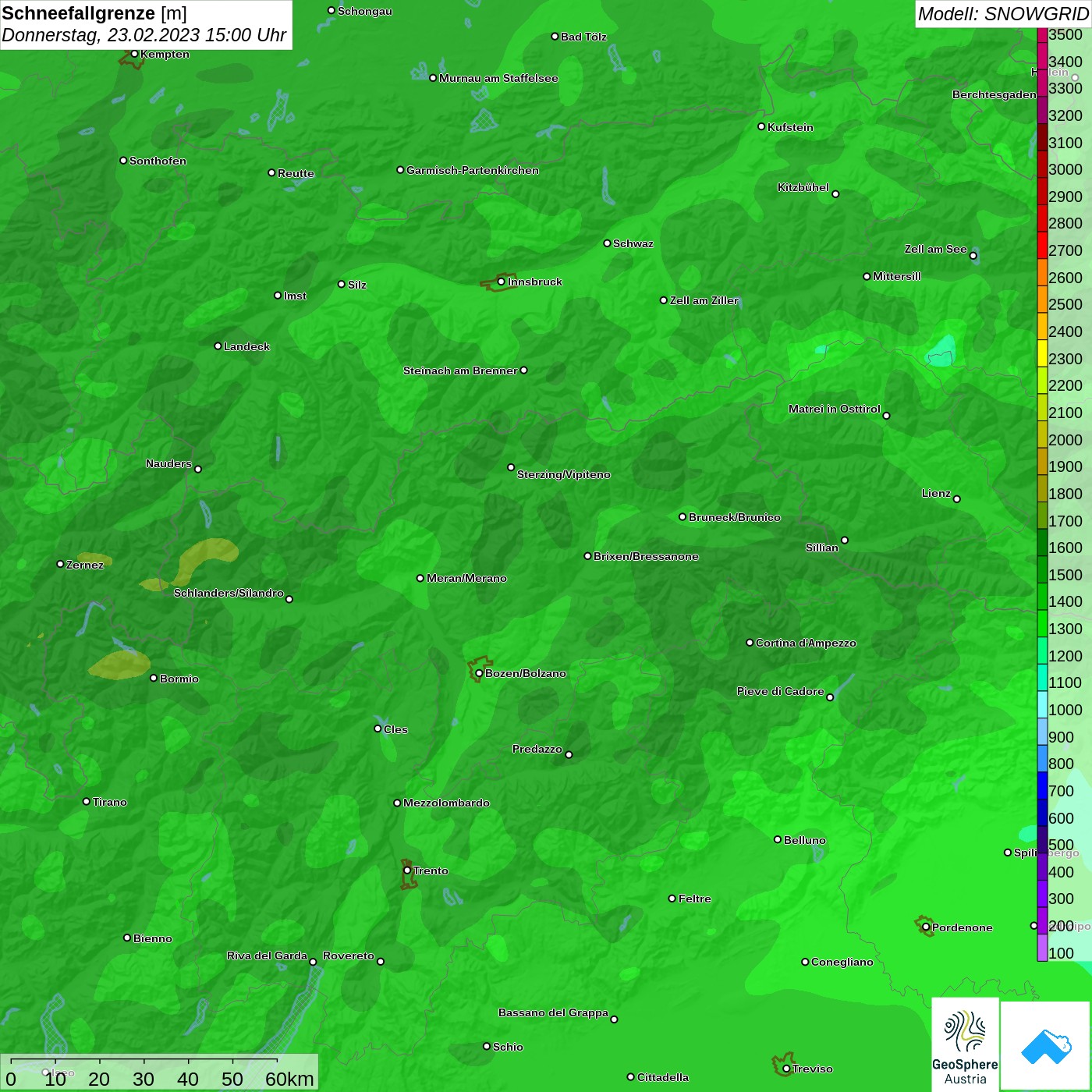Click the Bruneck/Brunico label

click(x=734, y=517)
